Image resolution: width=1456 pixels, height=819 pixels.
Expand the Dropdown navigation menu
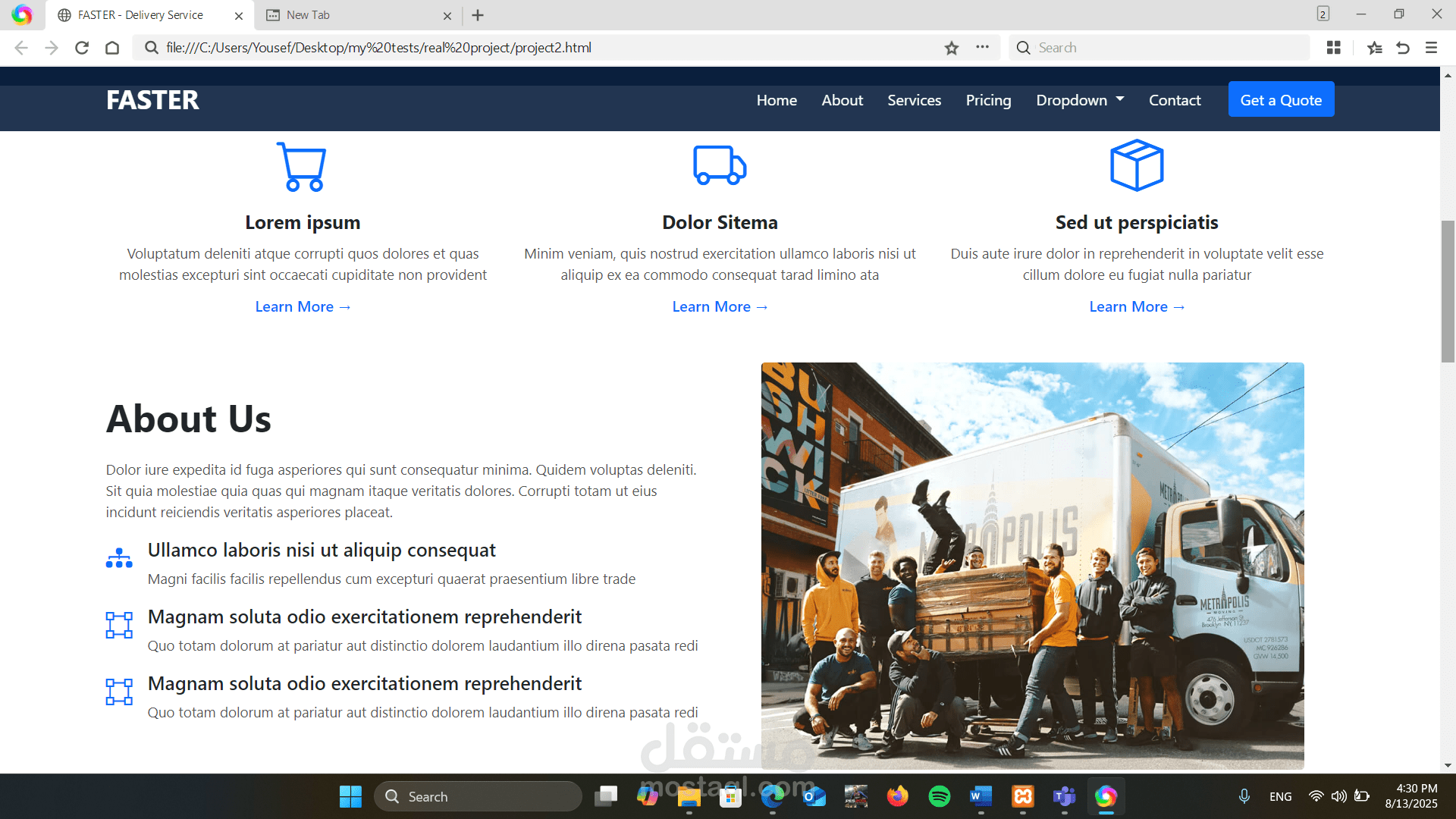(x=1080, y=100)
